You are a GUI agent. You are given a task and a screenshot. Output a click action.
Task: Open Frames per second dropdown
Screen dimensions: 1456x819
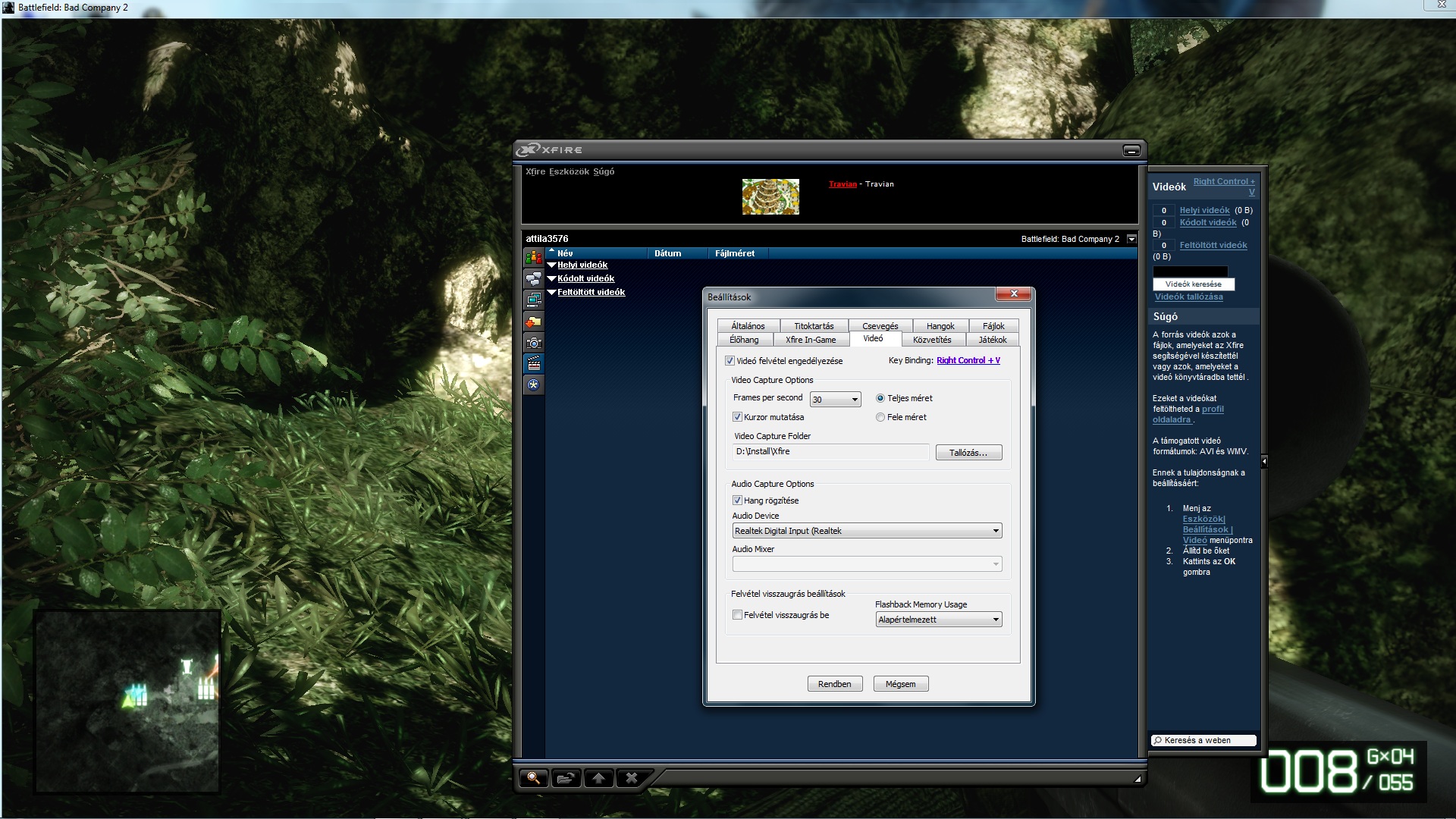pos(835,400)
